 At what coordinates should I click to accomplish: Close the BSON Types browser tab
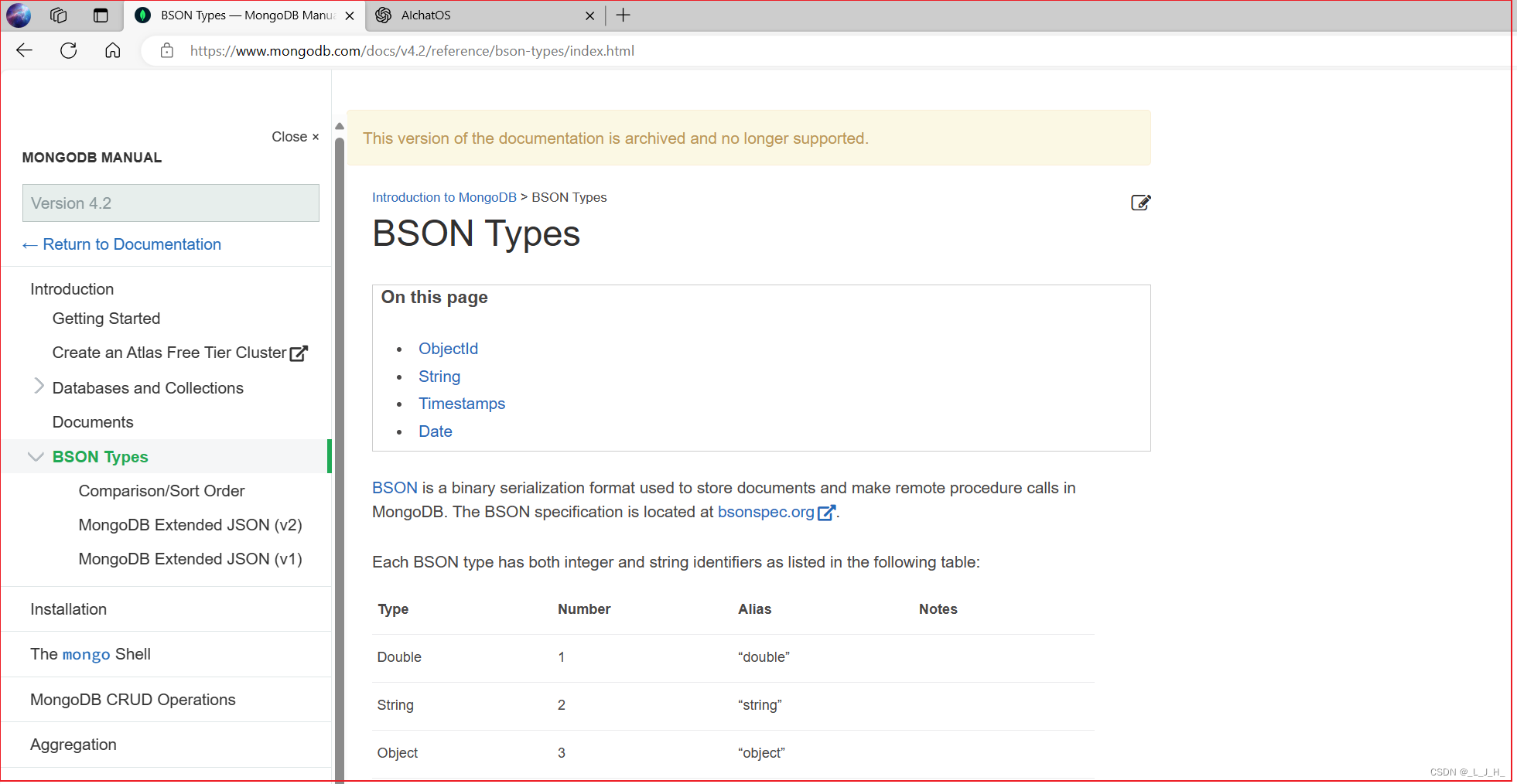click(350, 15)
